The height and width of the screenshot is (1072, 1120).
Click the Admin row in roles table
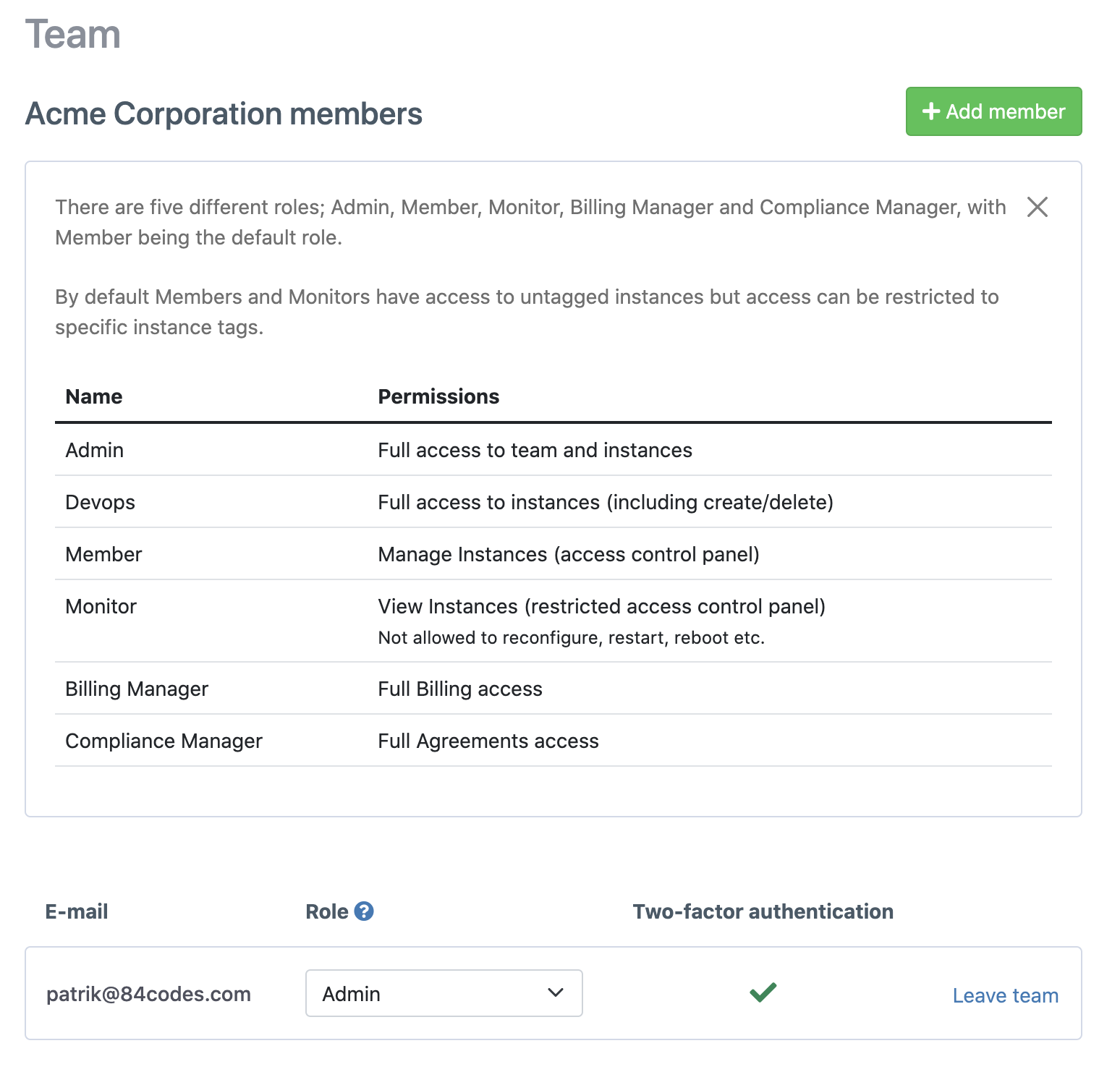coord(553,450)
